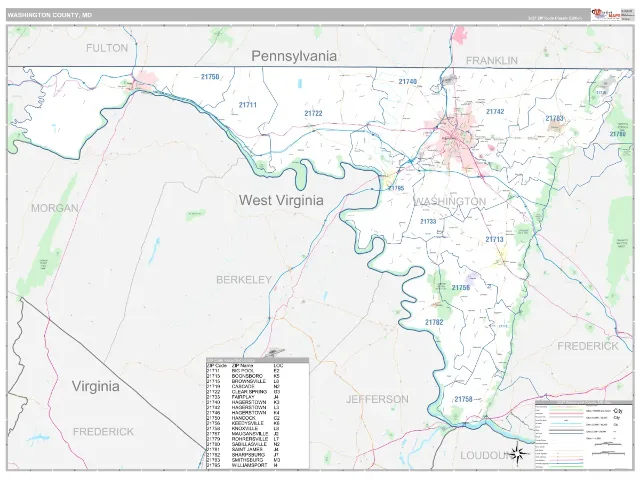
Task: Click the ROHRERSVILLE row in the ZIP table
Action: click(x=258, y=439)
